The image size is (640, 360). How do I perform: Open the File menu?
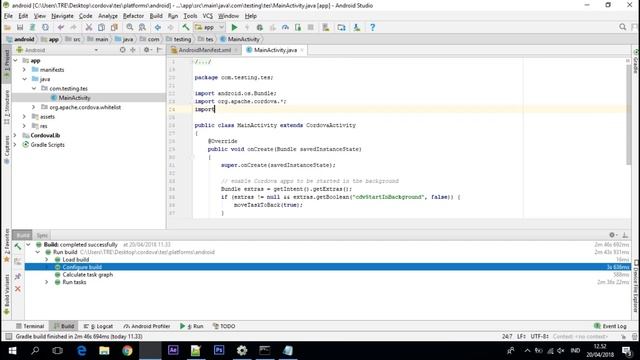tap(8, 16)
